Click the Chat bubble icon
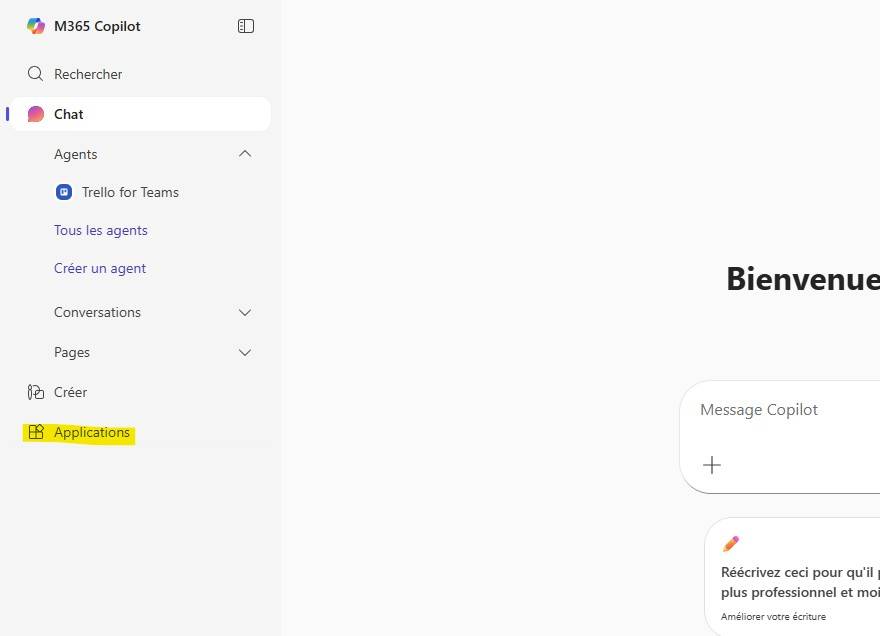The height and width of the screenshot is (636, 880). (36, 114)
